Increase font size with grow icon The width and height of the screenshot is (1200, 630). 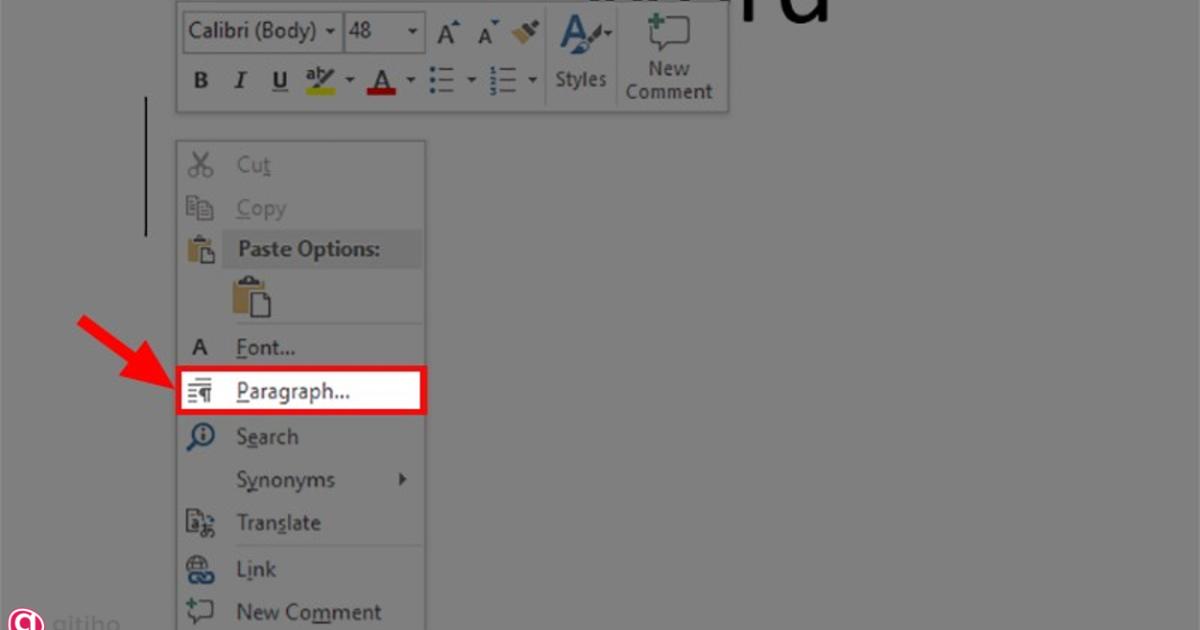click(x=448, y=34)
